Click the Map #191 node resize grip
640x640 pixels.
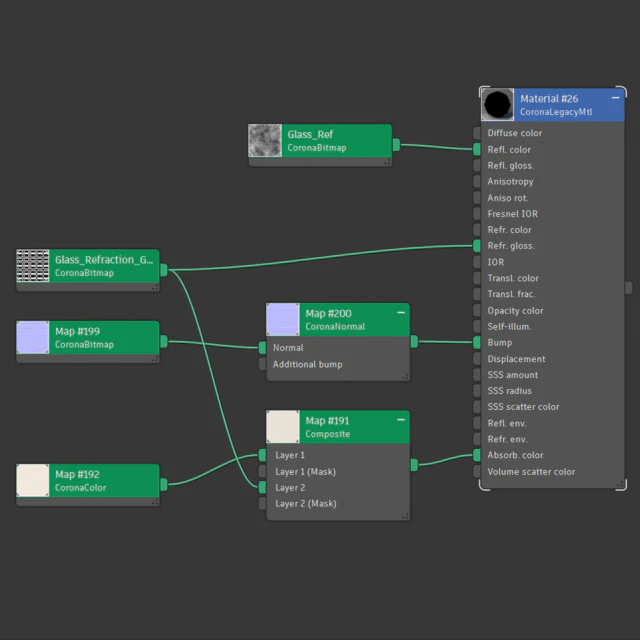click(x=405, y=516)
